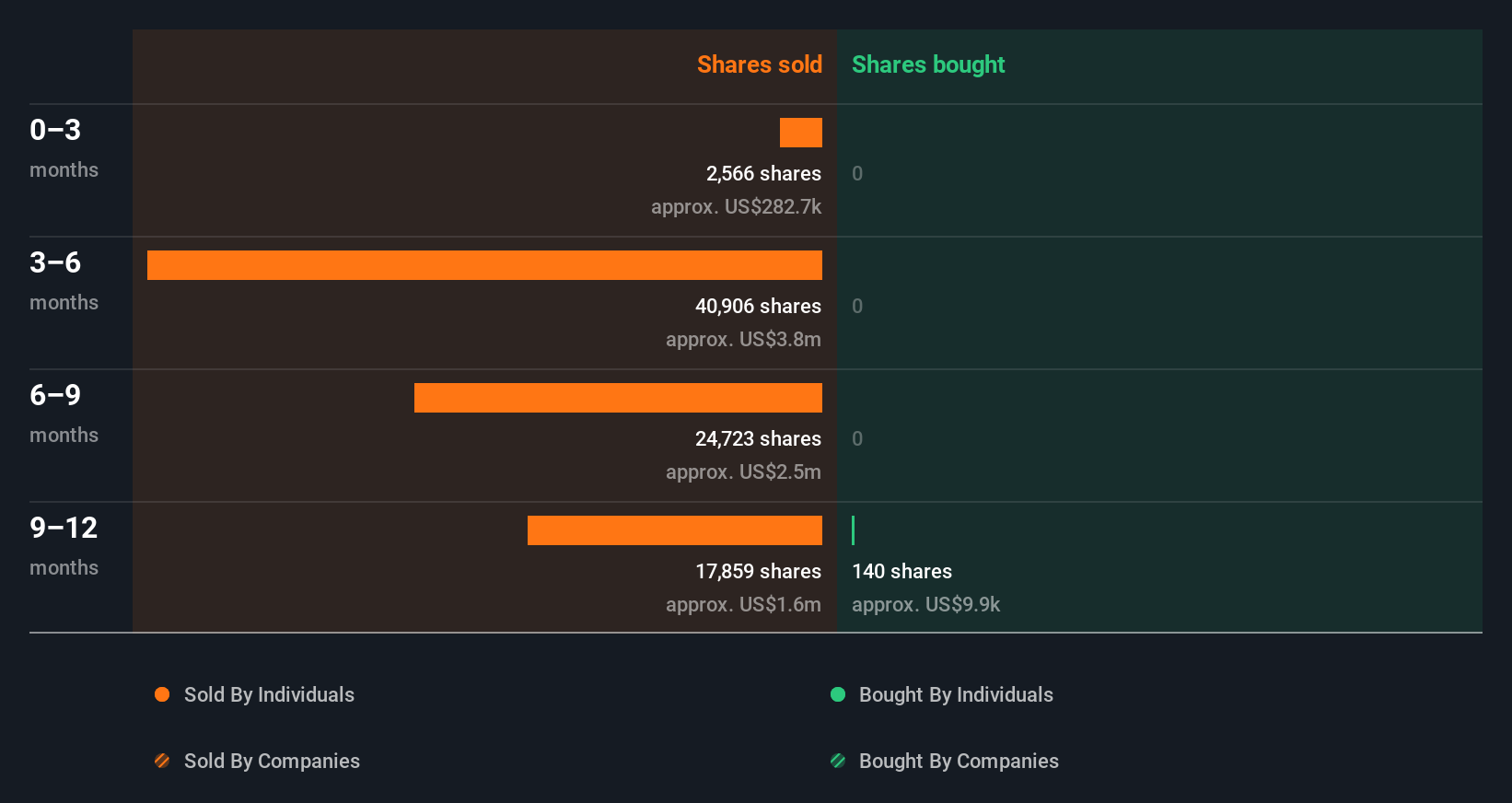
Task: Click the 0 bought value in 6–9 months row
Action: tap(857, 439)
